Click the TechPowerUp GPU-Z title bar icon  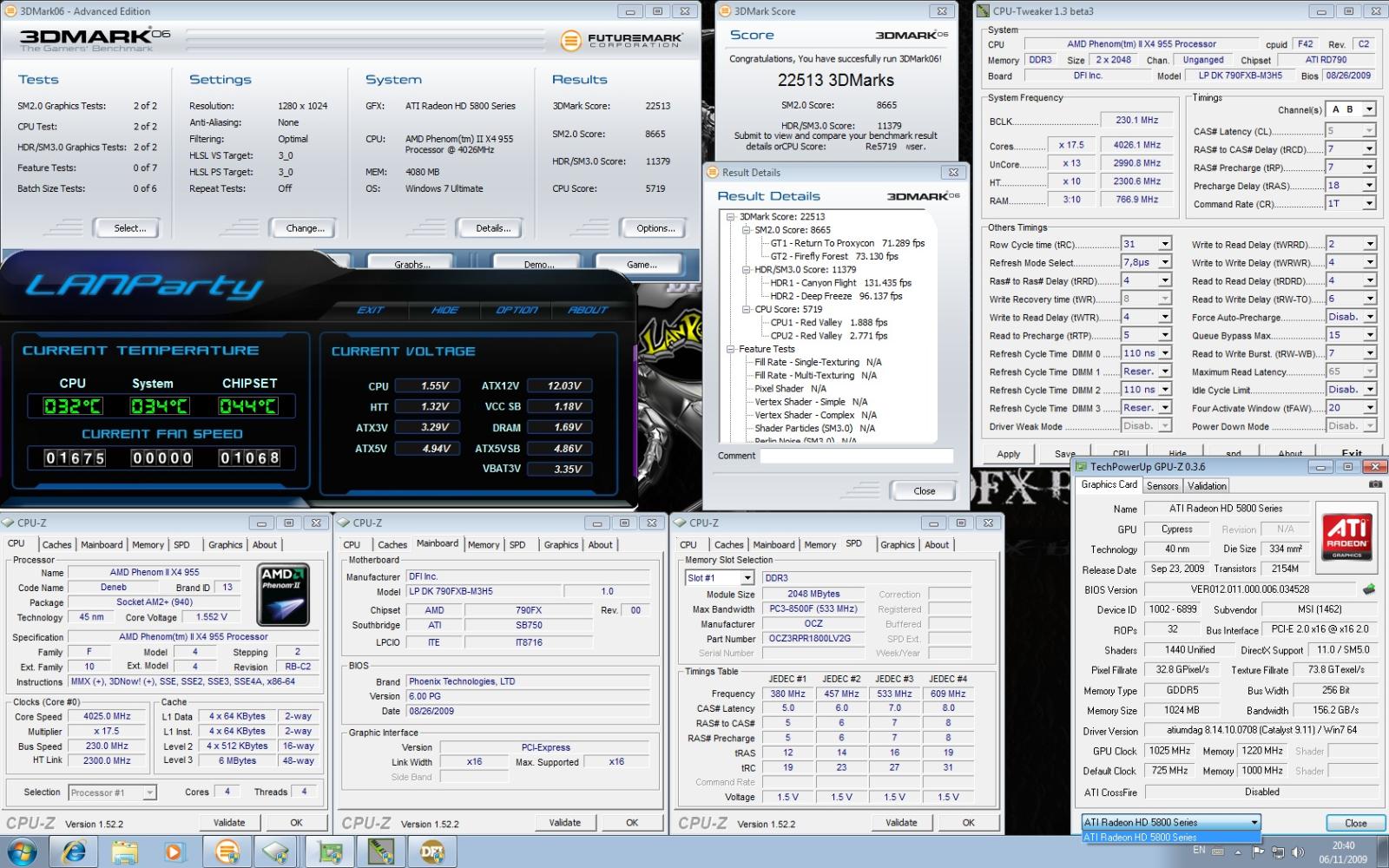[1082, 466]
